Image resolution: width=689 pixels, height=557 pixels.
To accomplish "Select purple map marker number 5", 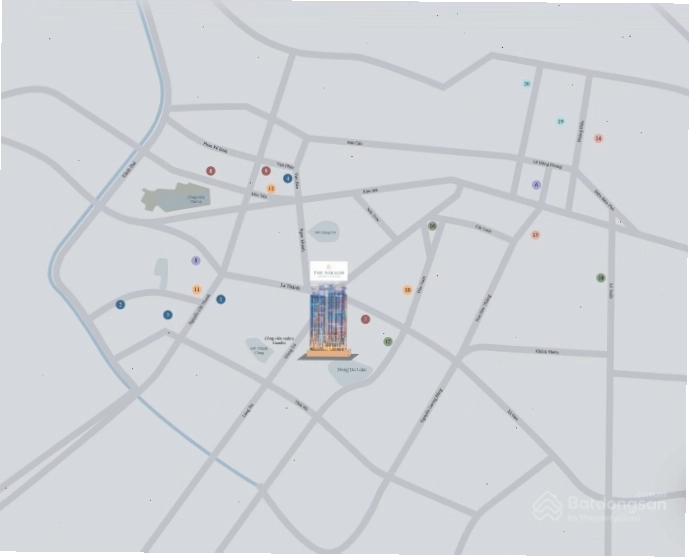I will 196,260.
